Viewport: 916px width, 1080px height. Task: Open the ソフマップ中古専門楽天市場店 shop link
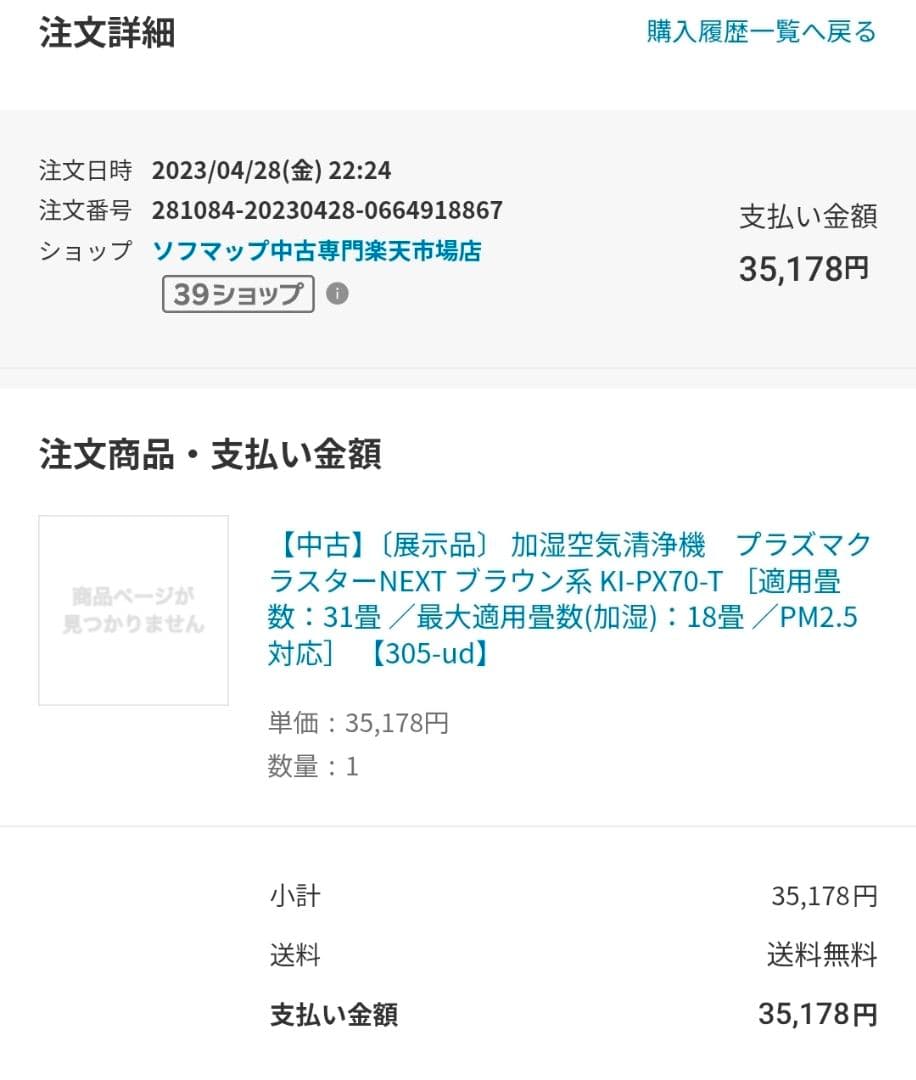point(316,251)
